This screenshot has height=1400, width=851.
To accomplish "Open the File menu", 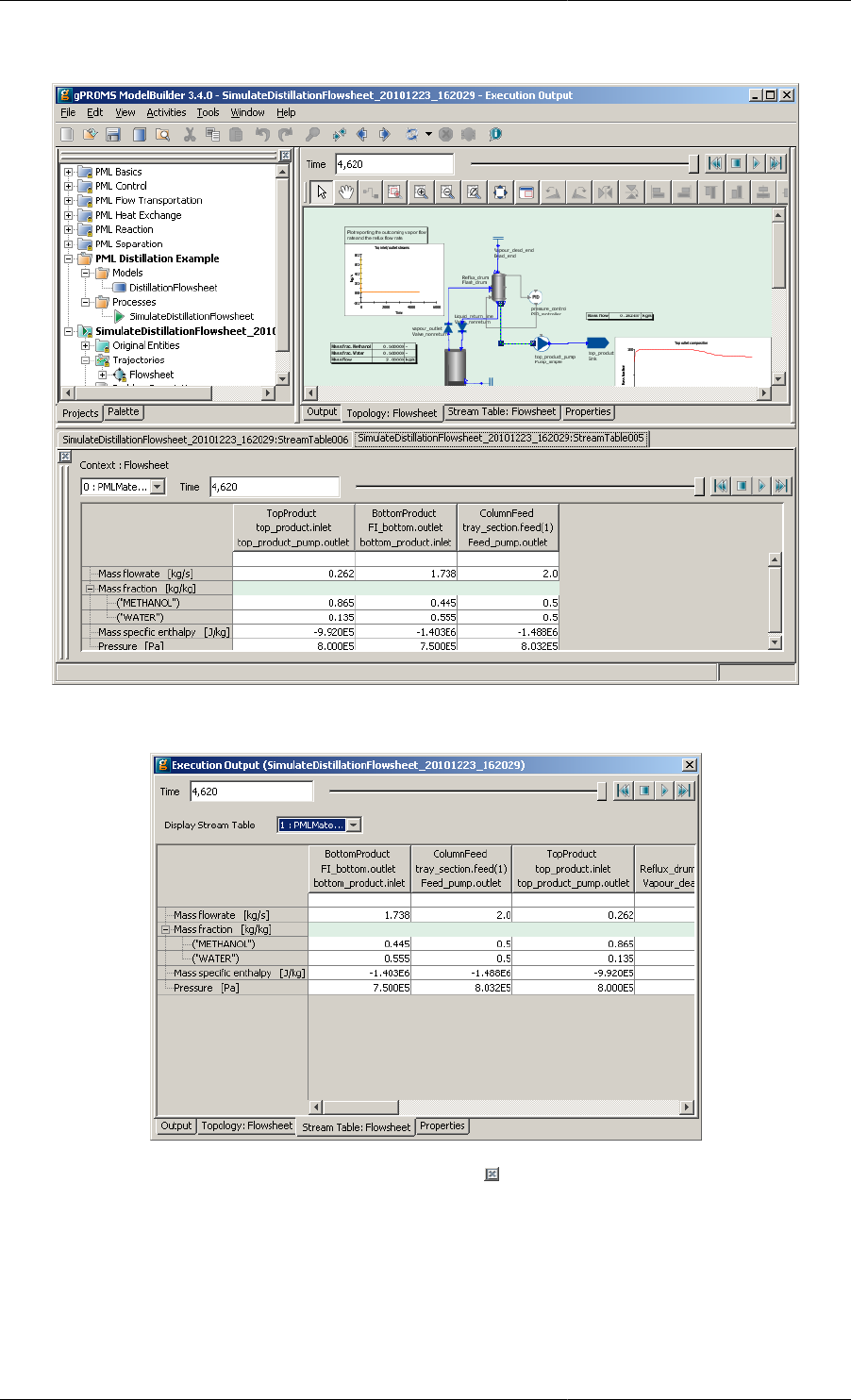I will pyautogui.click(x=68, y=112).
